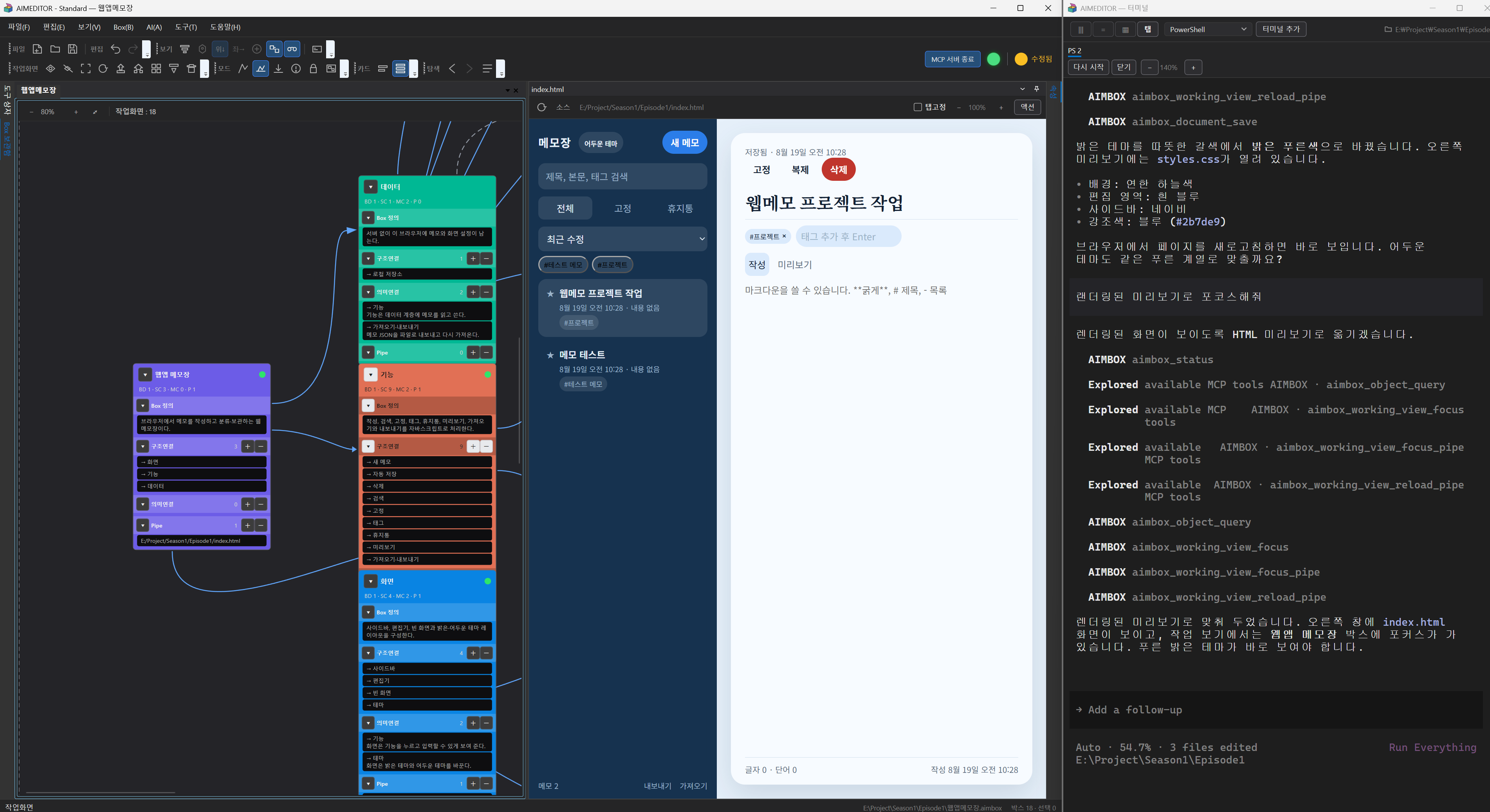Click the MCP 서버 종료 button
The width and height of the screenshot is (1490, 812).
tap(952, 59)
